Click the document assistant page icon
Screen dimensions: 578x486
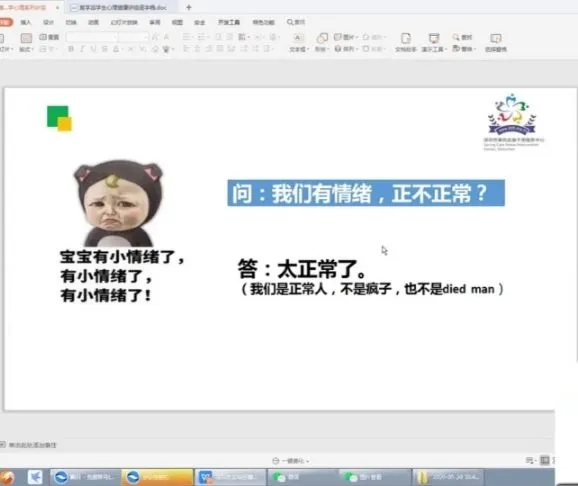pyautogui.click(x=405, y=42)
